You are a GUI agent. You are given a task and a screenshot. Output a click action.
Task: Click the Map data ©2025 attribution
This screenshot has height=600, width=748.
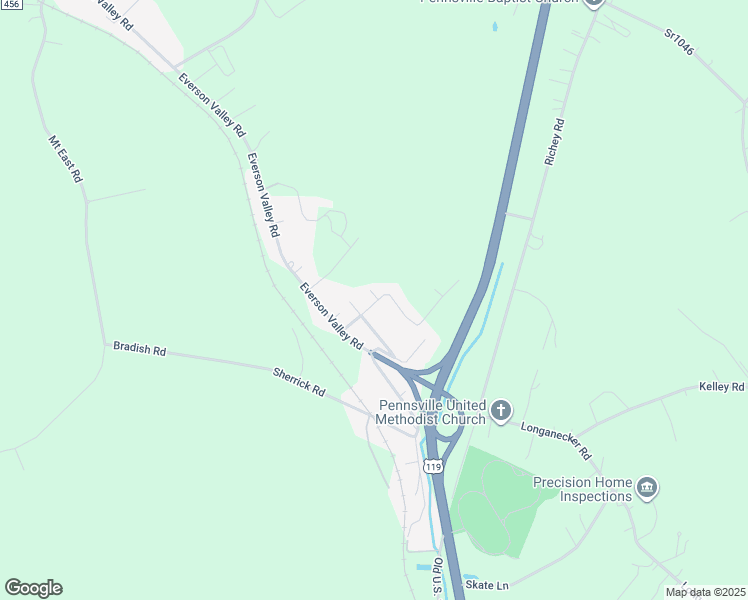click(x=705, y=592)
